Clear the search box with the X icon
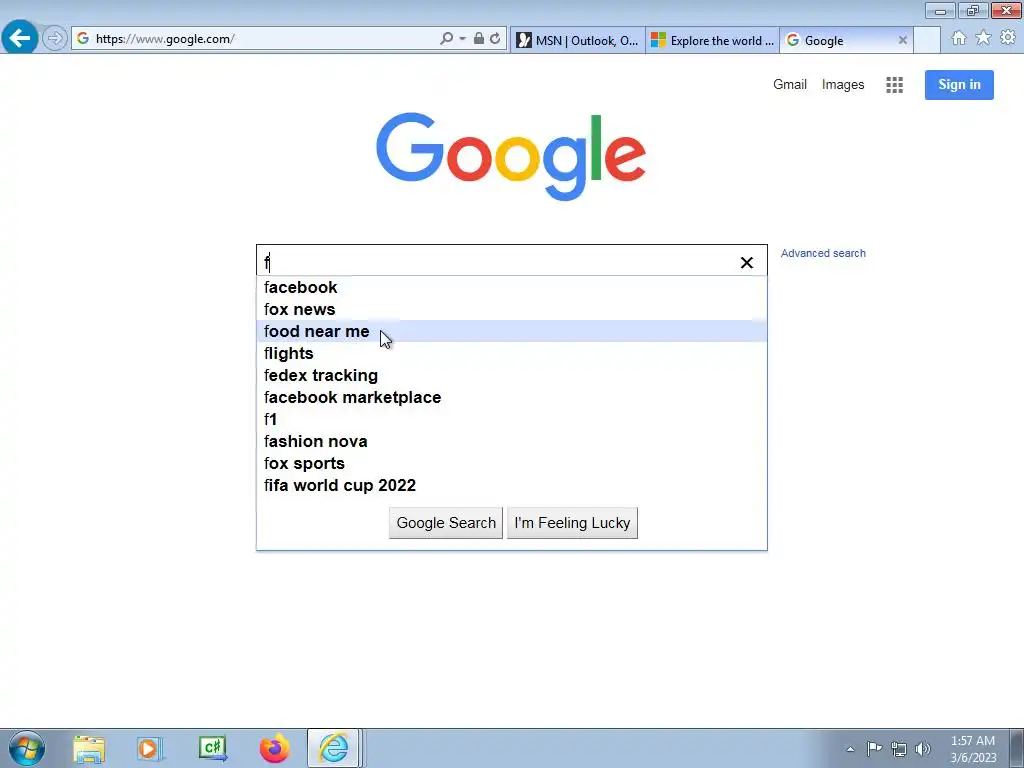This screenshot has height=768, width=1024. pos(746,263)
